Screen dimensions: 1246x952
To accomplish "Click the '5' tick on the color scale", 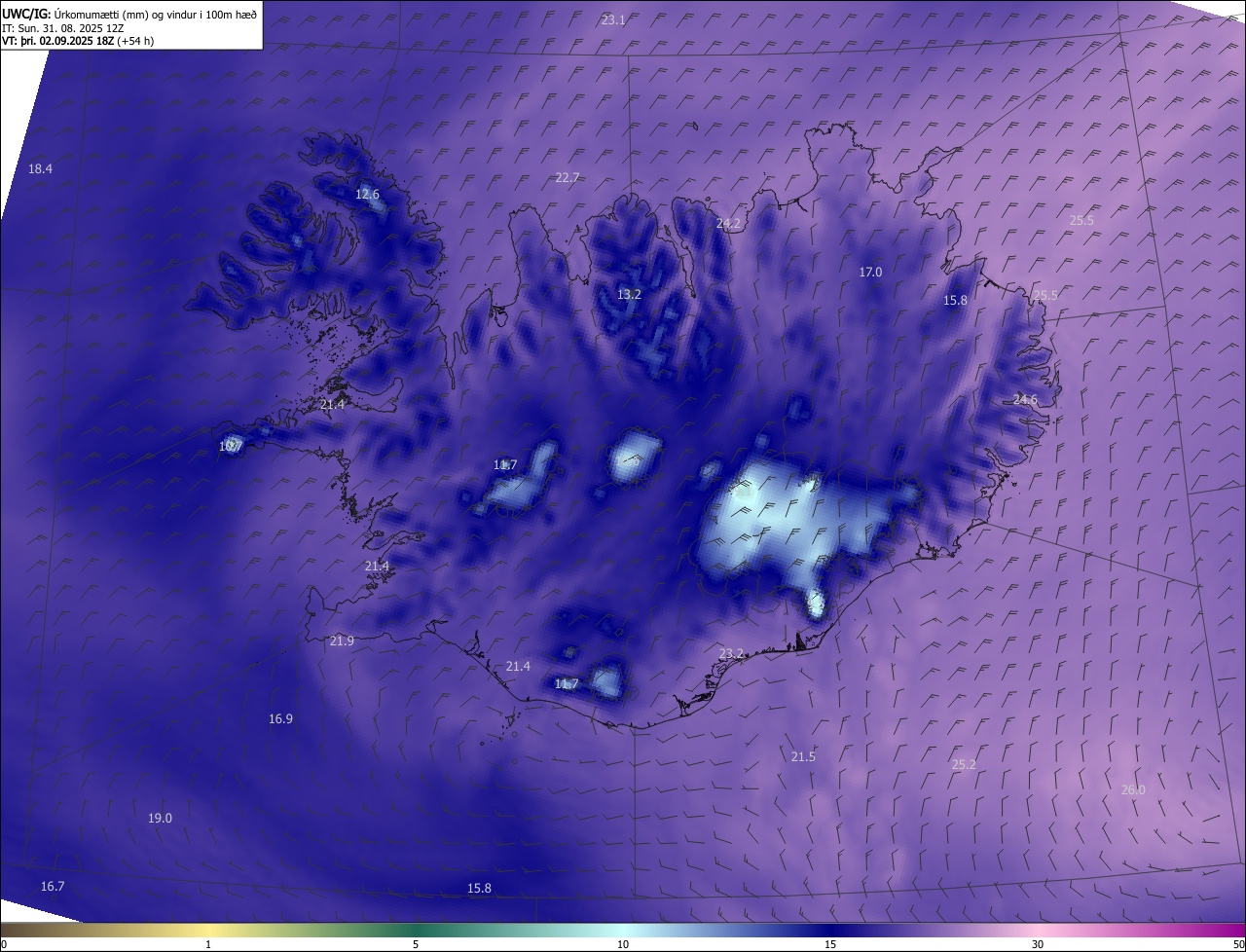I will 416,944.
